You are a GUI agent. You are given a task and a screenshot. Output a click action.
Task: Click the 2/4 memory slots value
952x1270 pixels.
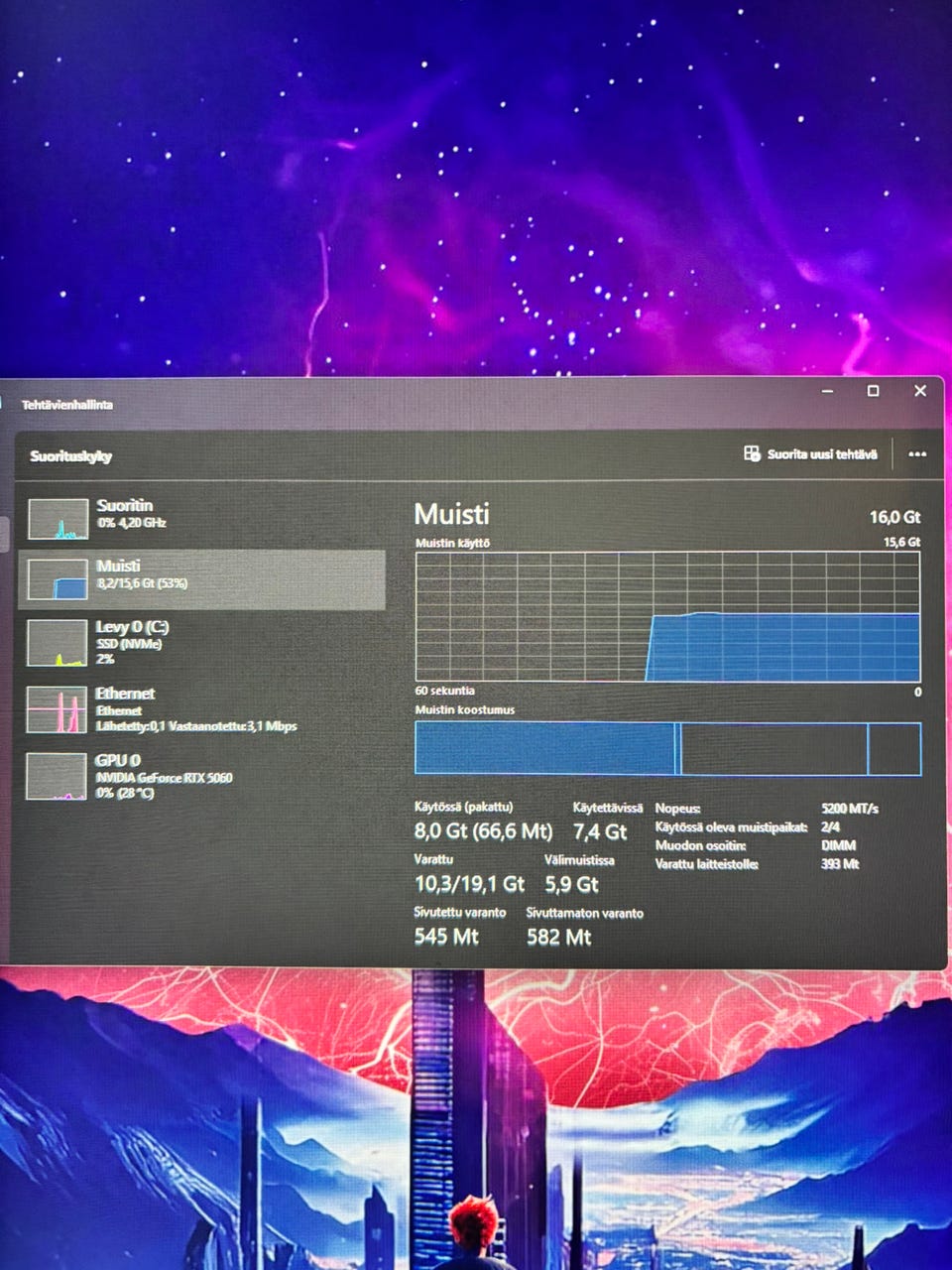pyautogui.click(x=831, y=826)
